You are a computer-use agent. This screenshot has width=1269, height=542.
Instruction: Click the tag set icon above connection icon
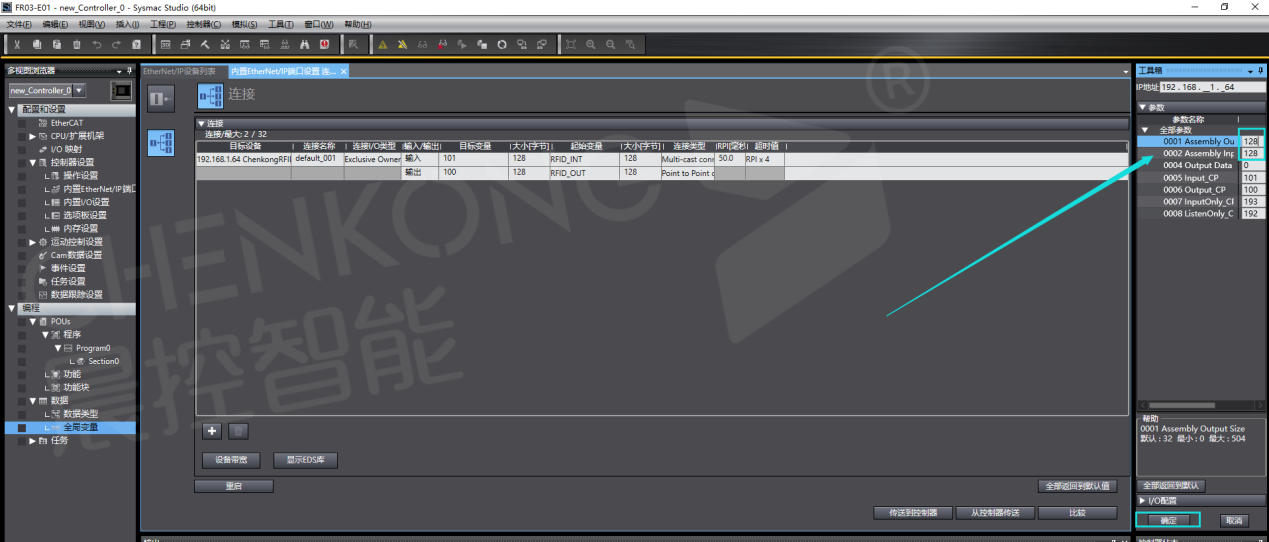click(x=160, y=97)
